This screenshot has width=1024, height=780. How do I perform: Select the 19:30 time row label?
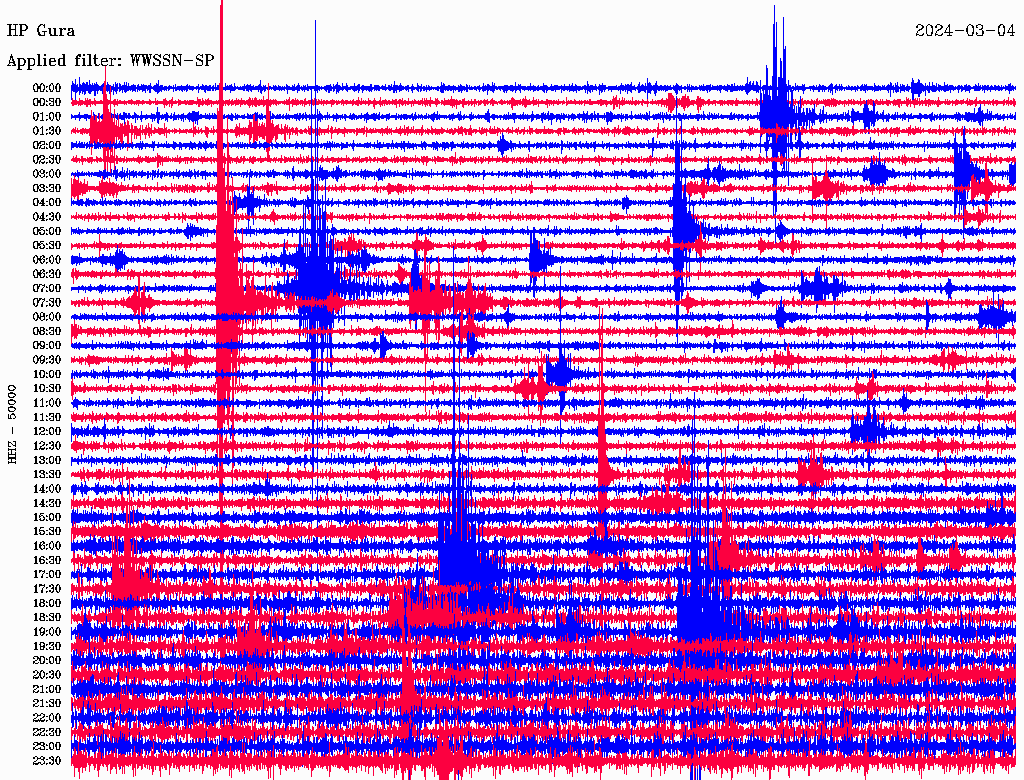click(46, 647)
